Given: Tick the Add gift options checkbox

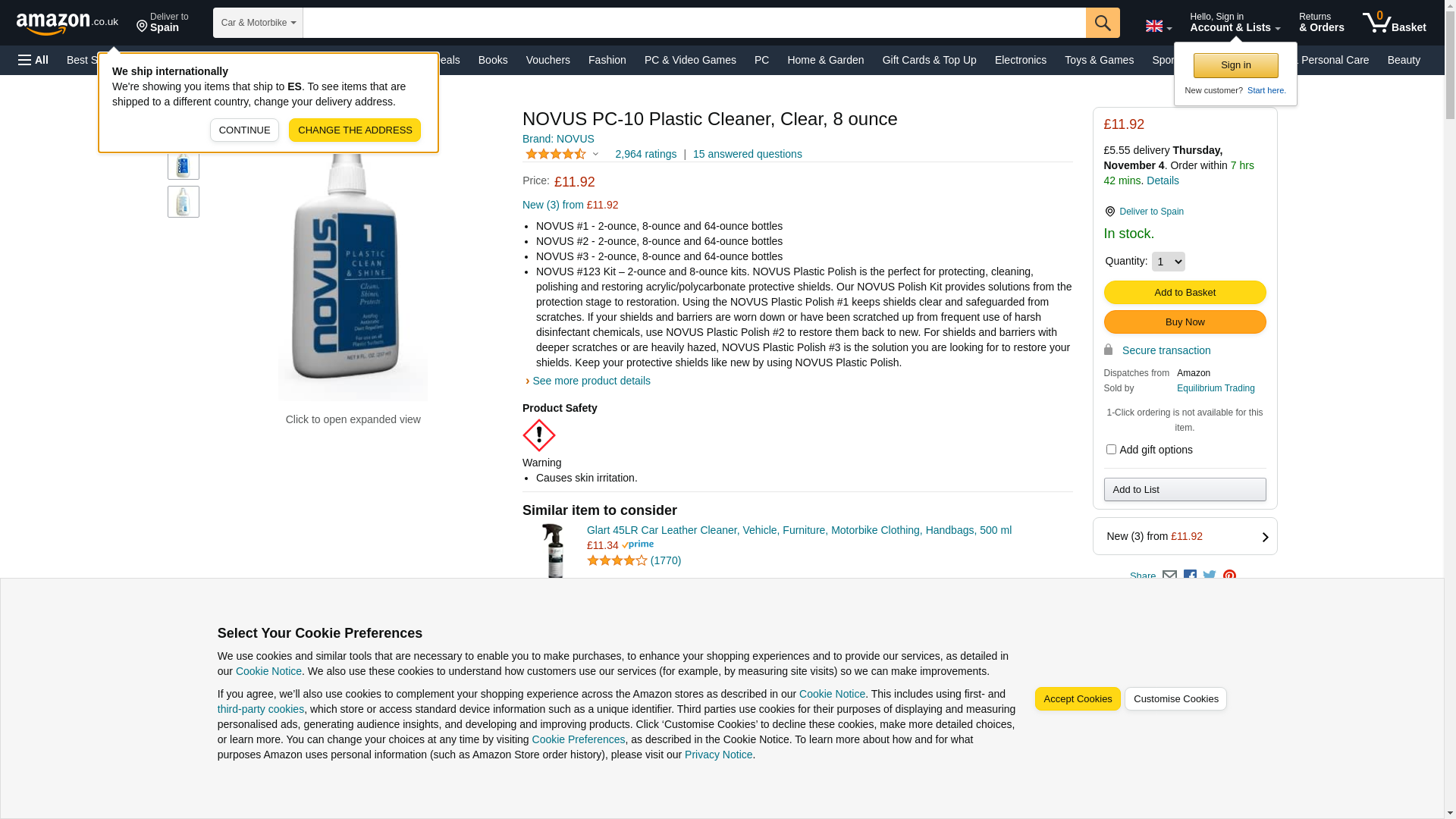Looking at the screenshot, I should coord(1111,450).
